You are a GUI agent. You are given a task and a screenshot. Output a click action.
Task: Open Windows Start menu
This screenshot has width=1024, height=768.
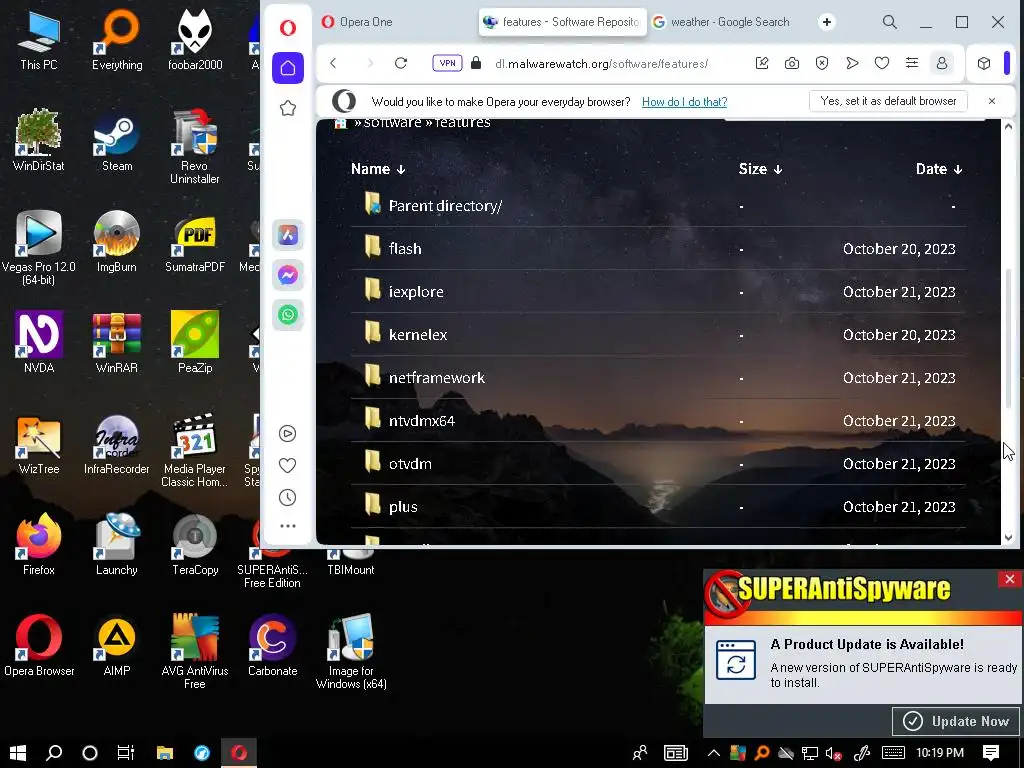(x=18, y=752)
